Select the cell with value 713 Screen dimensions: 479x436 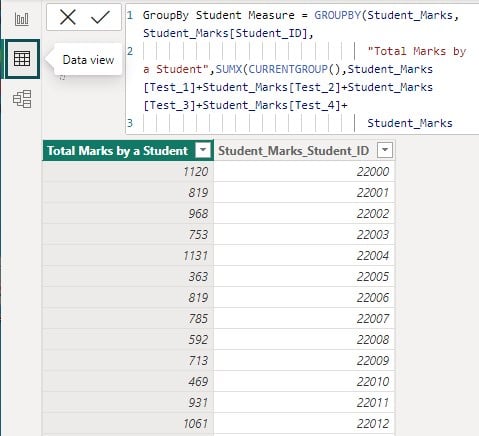click(128, 361)
